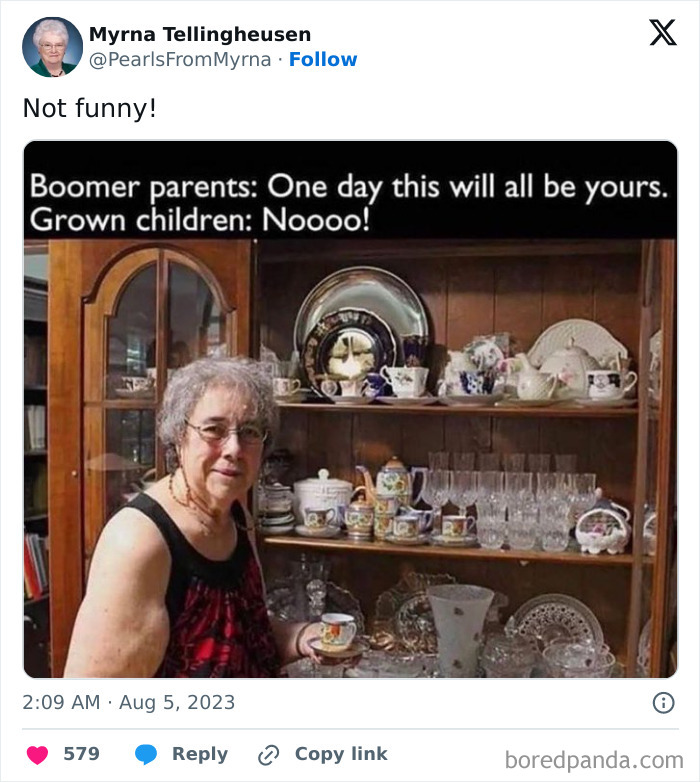Click the 579 likes count
Screen dimensions: 700x782
(x=81, y=755)
